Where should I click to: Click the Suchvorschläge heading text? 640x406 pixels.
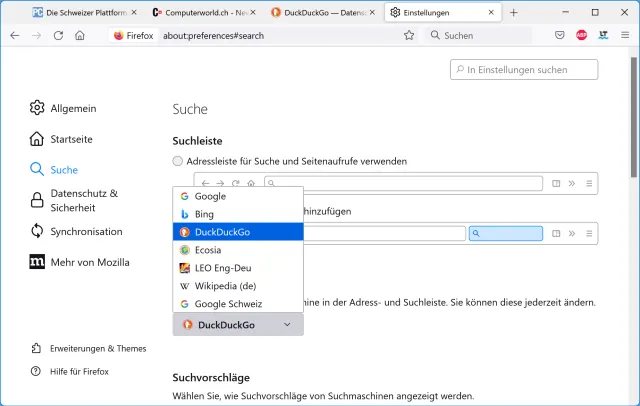[x=211, y=377]
